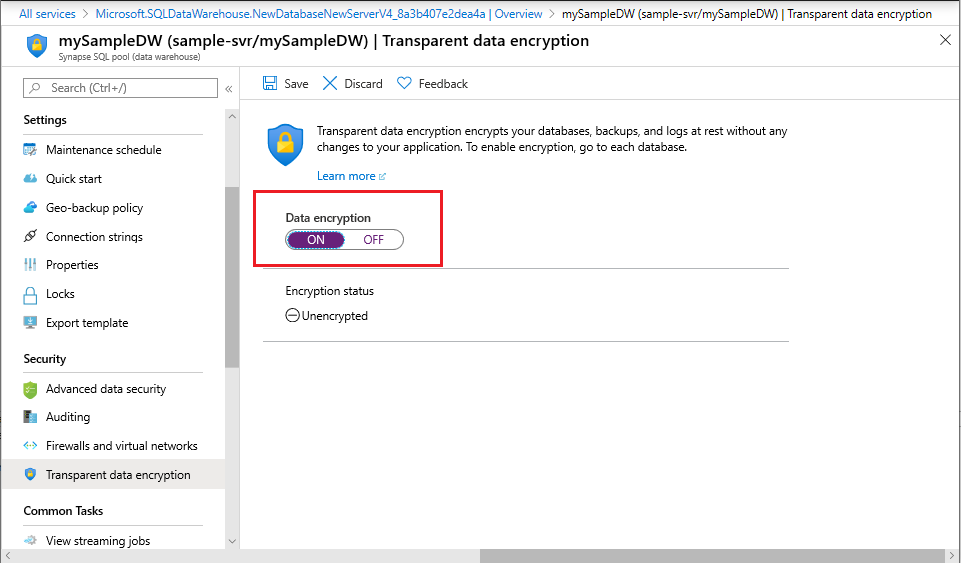961x563 pixels.
Task: Open View streaming jobs
Action: (x=98, y=540)
